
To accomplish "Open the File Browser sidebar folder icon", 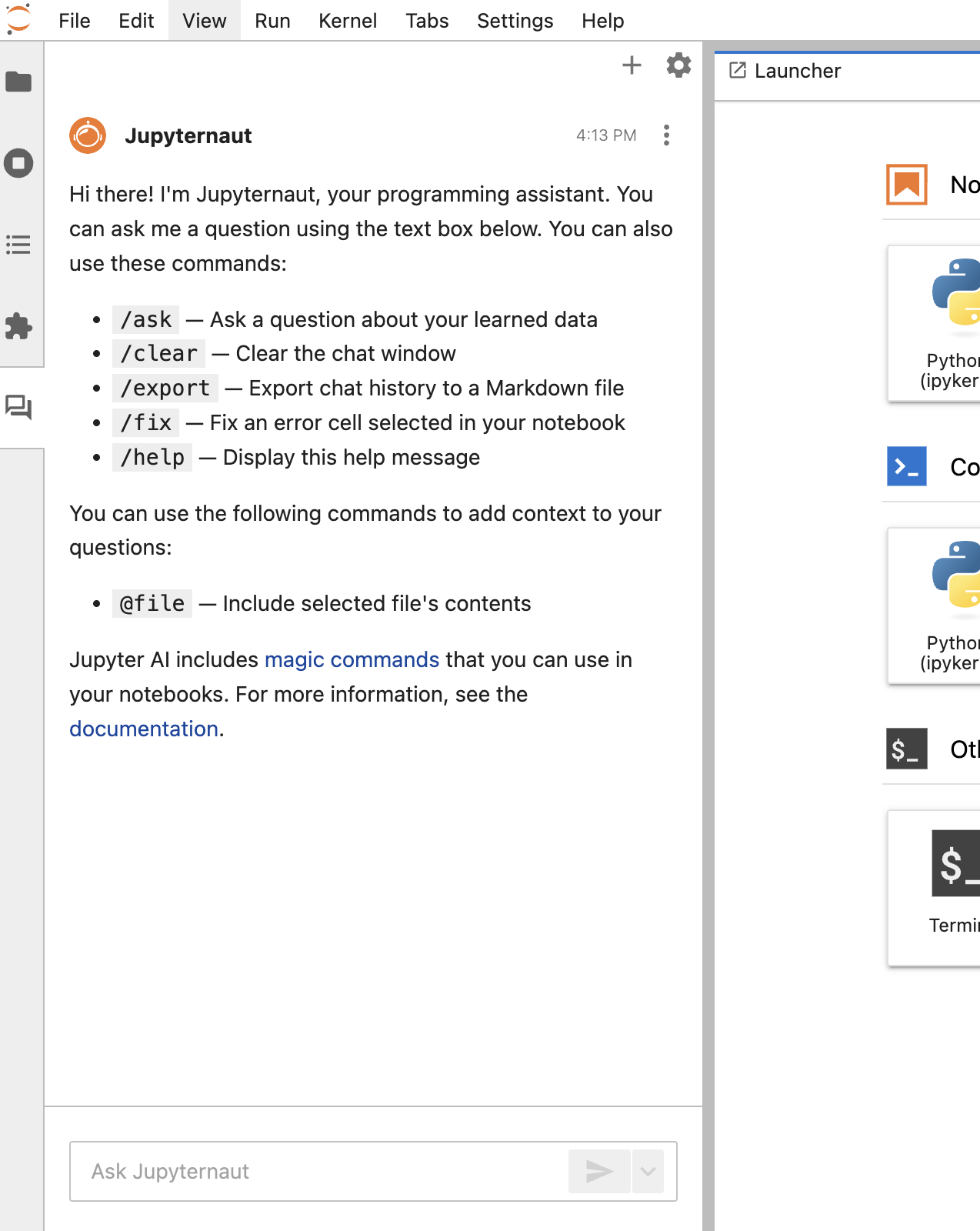I will click(18, 82).
